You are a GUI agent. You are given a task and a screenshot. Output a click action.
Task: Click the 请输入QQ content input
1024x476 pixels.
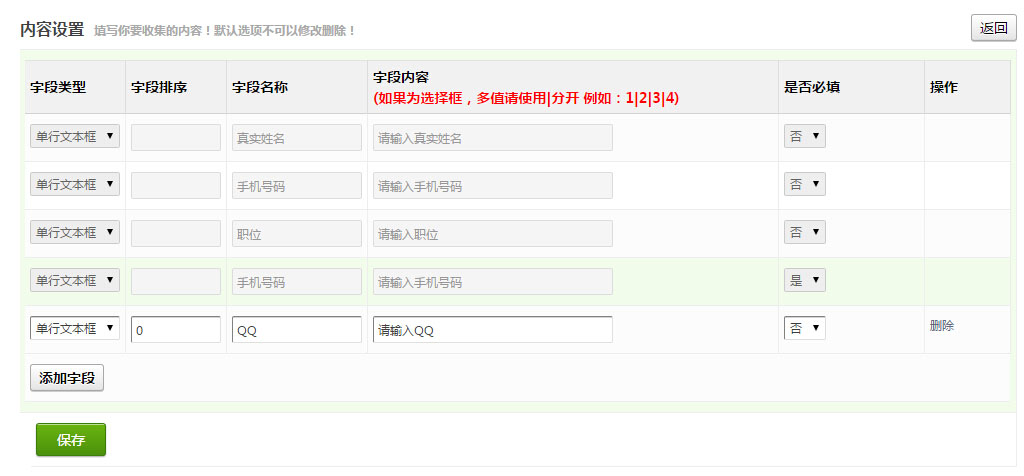[x=492, y=330]
